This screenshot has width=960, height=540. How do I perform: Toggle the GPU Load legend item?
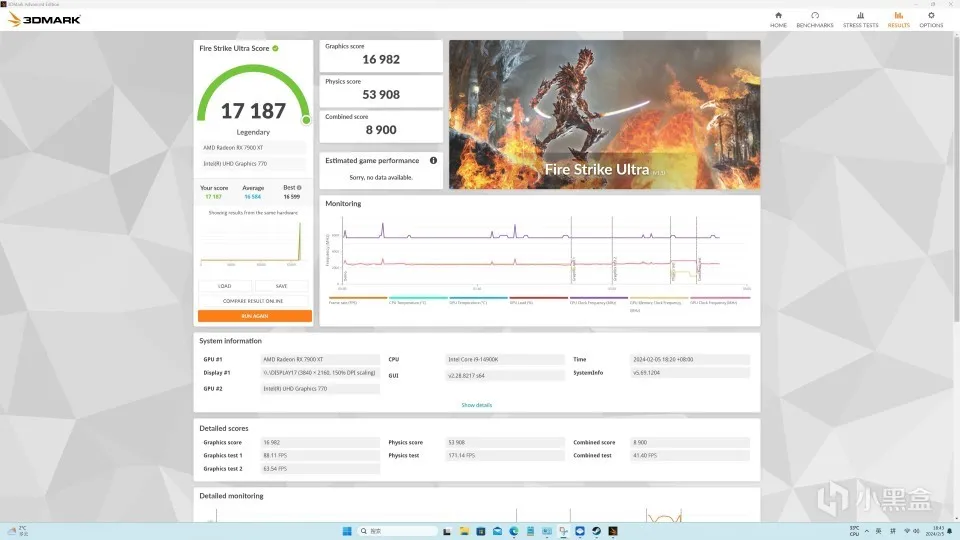(x=538, y=301)
